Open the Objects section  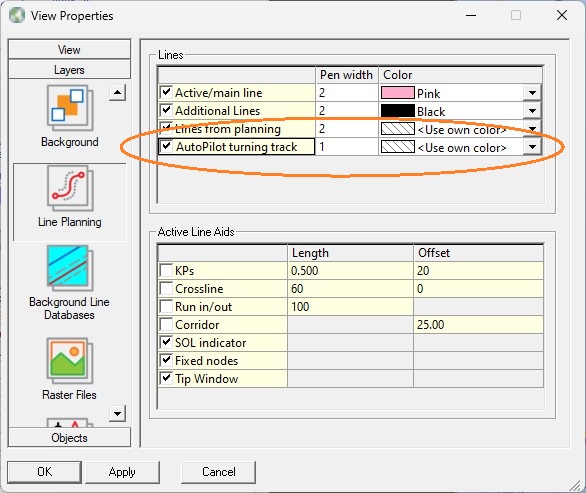point(70,437)
